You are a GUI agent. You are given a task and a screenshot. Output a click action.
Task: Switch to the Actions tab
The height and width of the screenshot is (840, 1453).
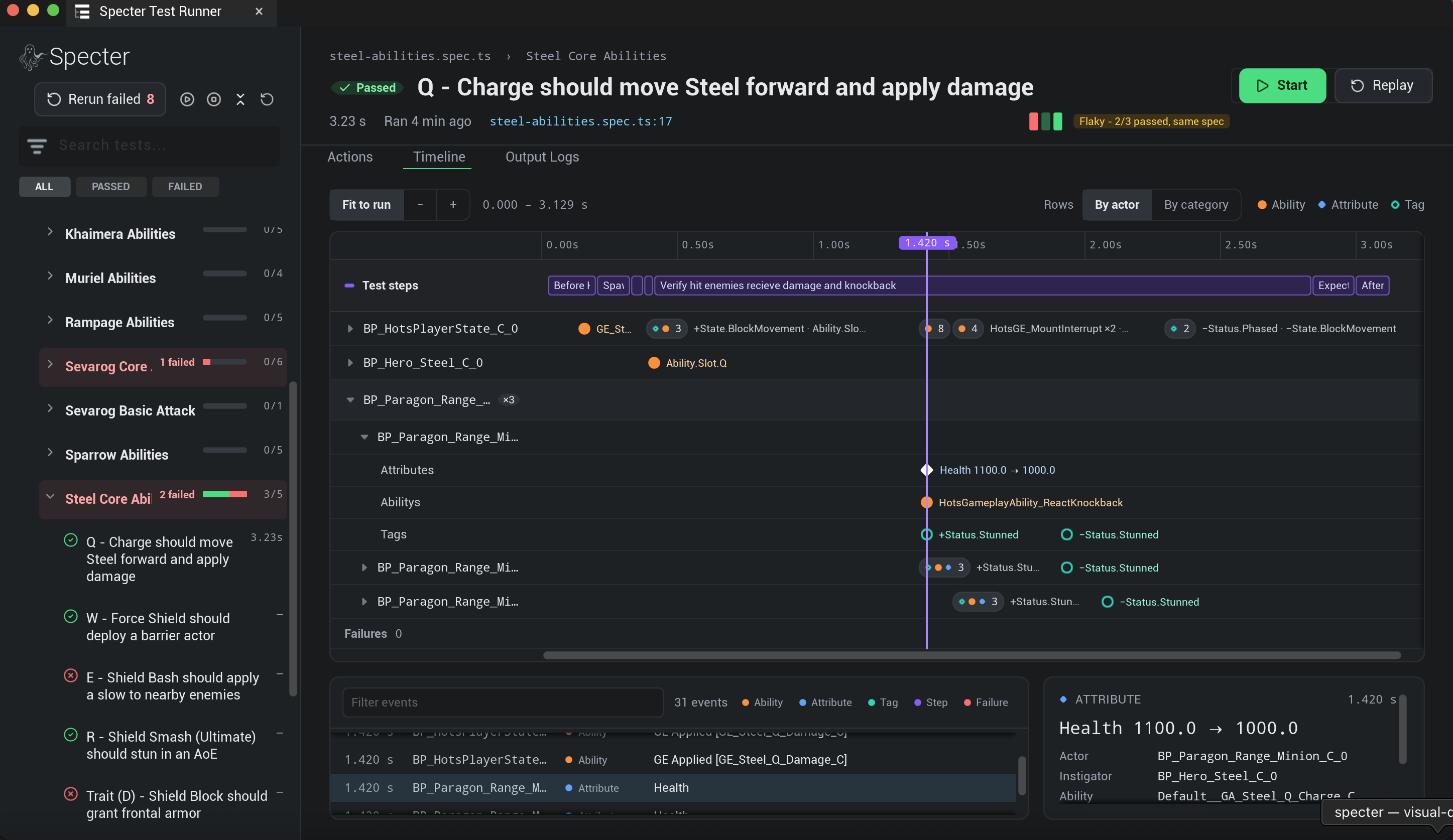click(350, 157)
